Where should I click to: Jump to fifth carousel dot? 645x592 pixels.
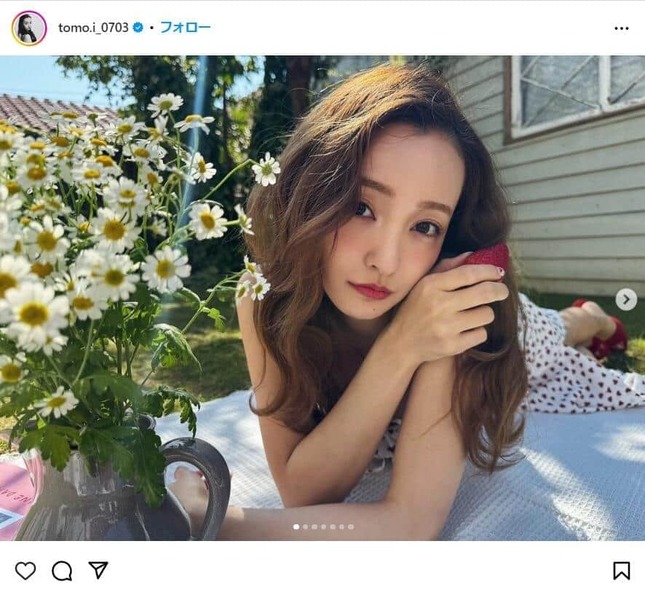(332, 527)
